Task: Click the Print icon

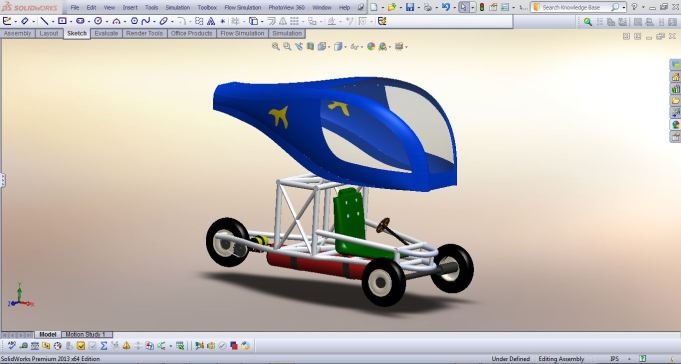Action: click(x=428, y=7)
